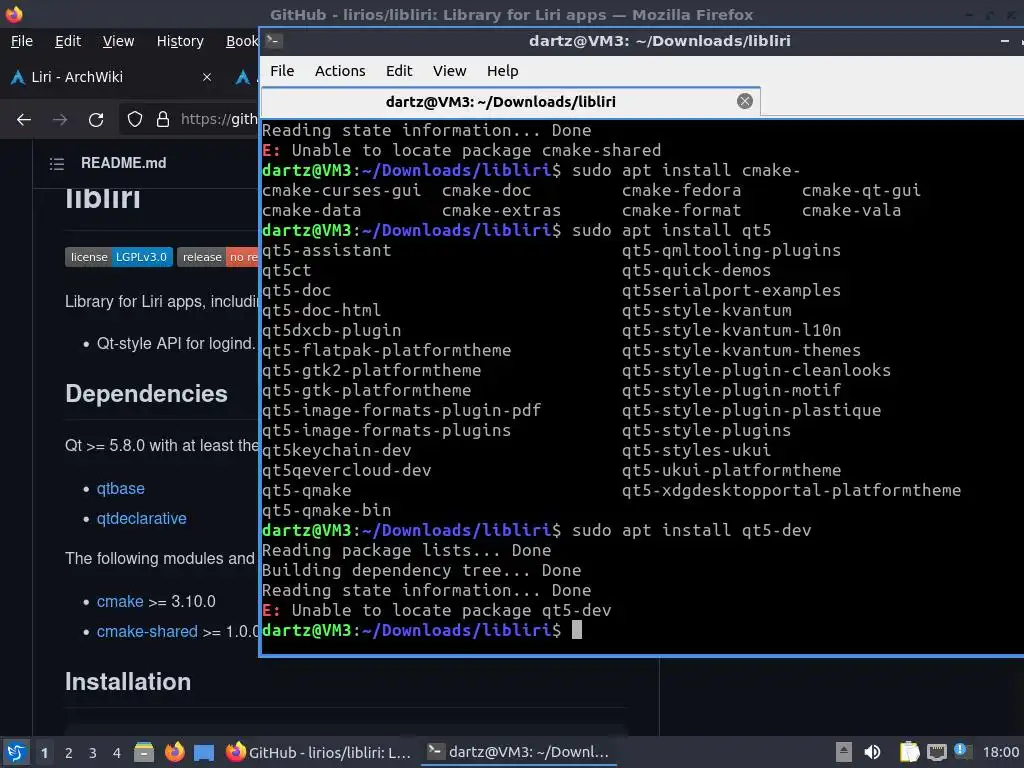Viewport: 1024px width, 768px height.
Task: Open the Firefox File menu
Action: coord(22,41)
